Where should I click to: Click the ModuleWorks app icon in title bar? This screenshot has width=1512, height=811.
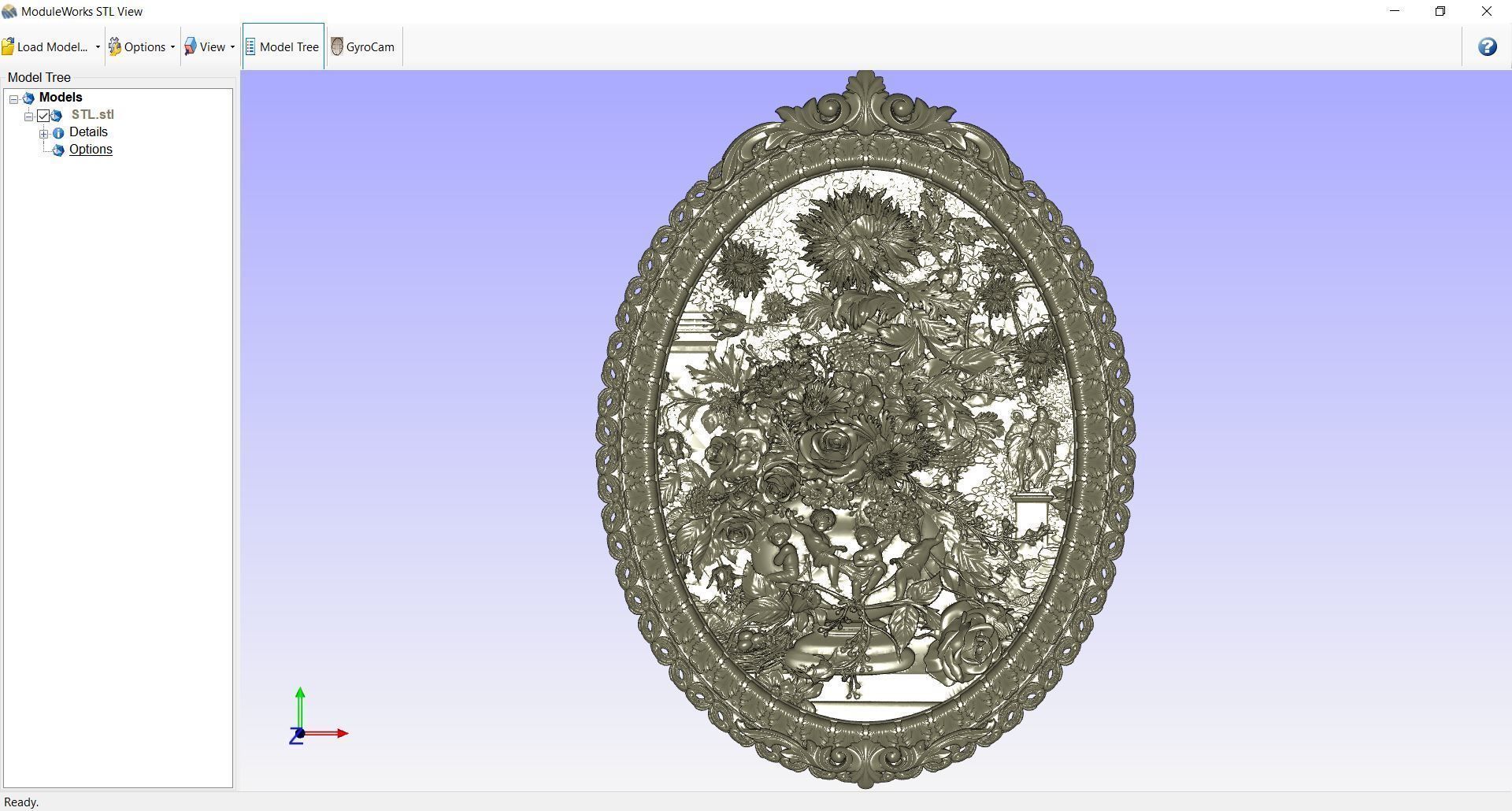pyautogui.click(x=9, y=12)
